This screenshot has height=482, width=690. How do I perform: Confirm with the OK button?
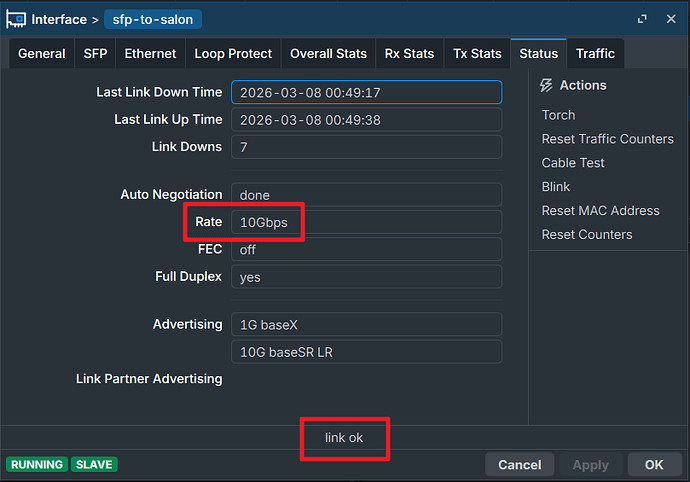pos(654,464)
